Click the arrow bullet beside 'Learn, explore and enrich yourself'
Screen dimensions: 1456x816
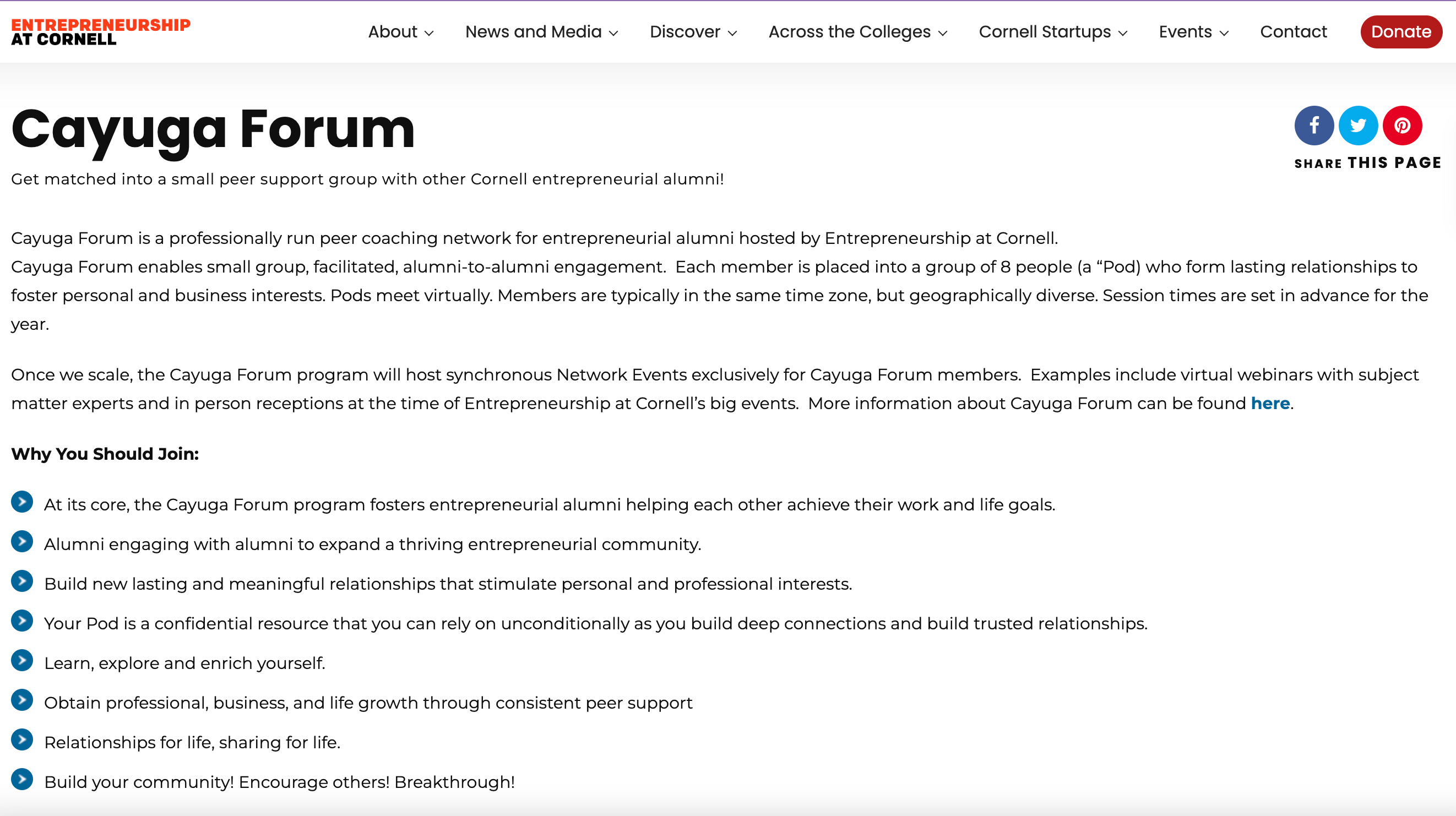[x=22, y=661]
